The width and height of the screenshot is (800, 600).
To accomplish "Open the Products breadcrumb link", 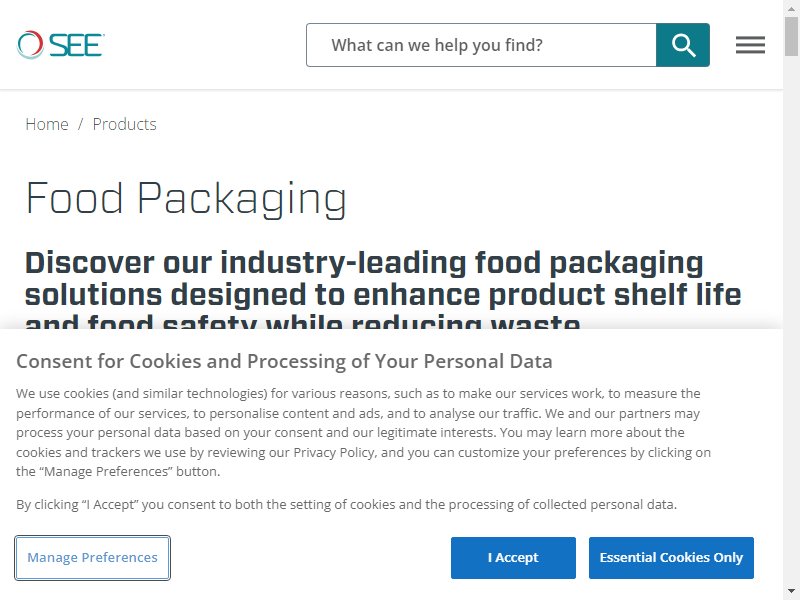I will [x=124, y=124].
